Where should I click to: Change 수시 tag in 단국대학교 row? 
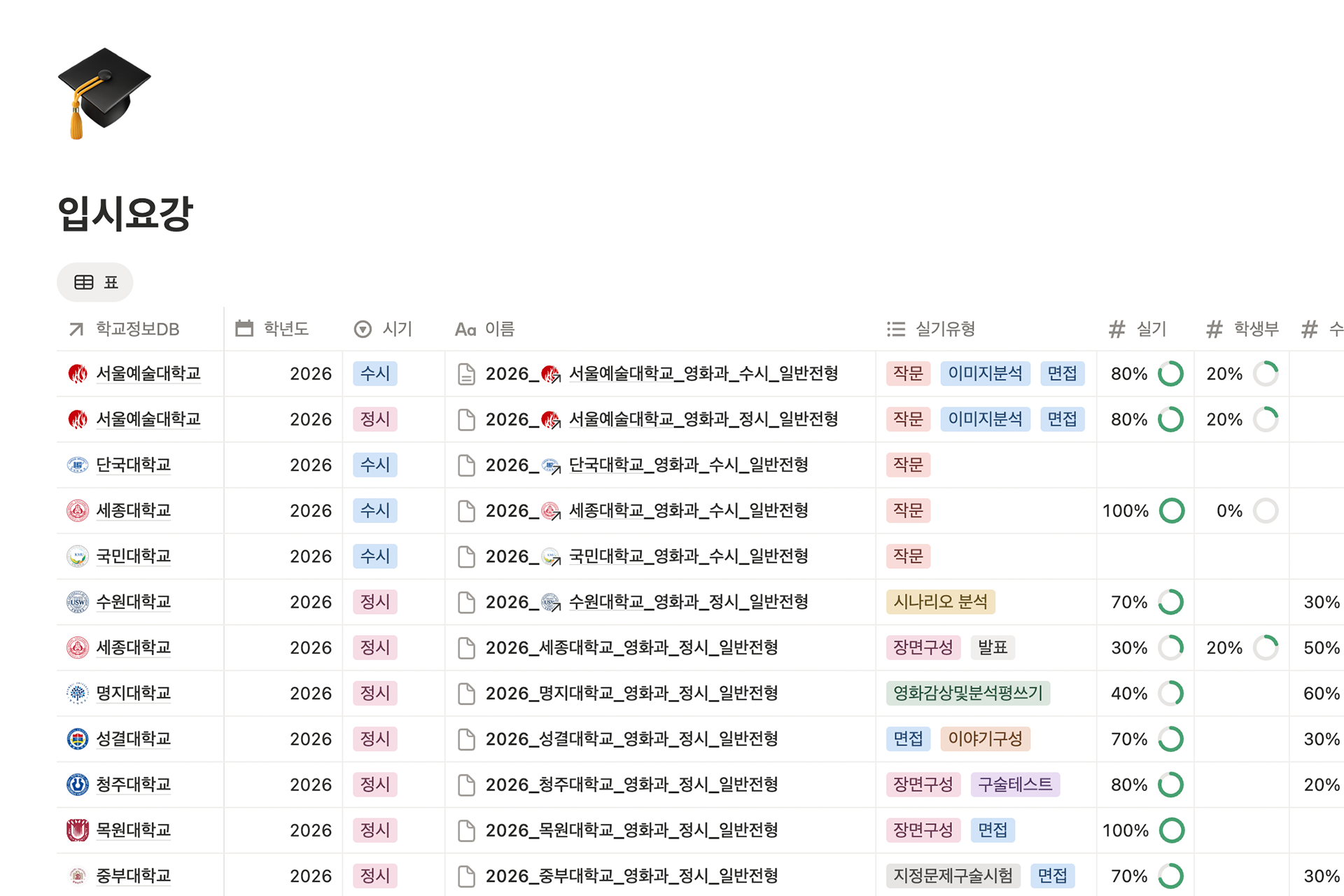pyautogui.click(x=375, y=465)
